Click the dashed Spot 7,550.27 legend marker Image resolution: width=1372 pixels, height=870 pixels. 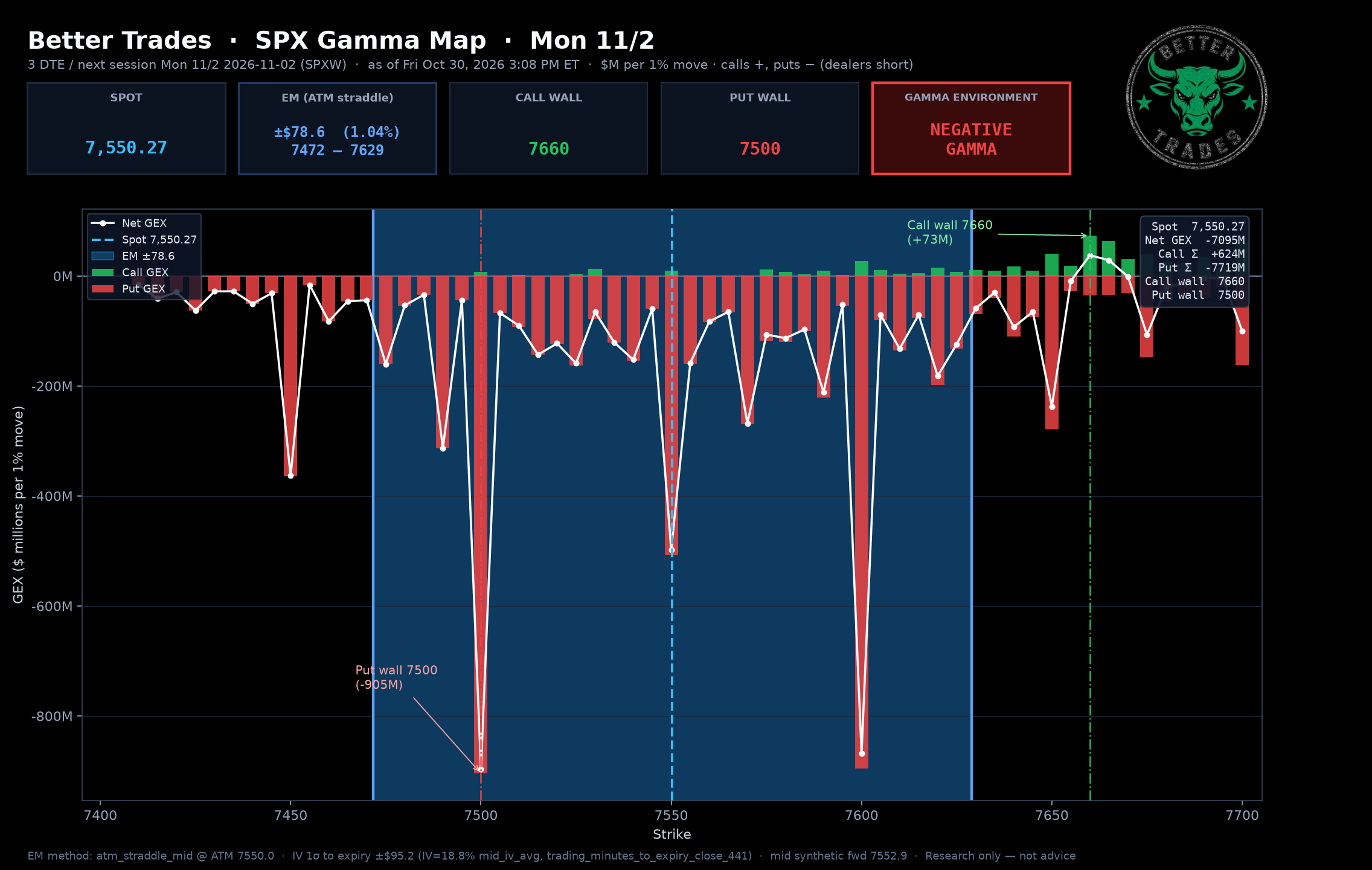[x=103, y=240]
